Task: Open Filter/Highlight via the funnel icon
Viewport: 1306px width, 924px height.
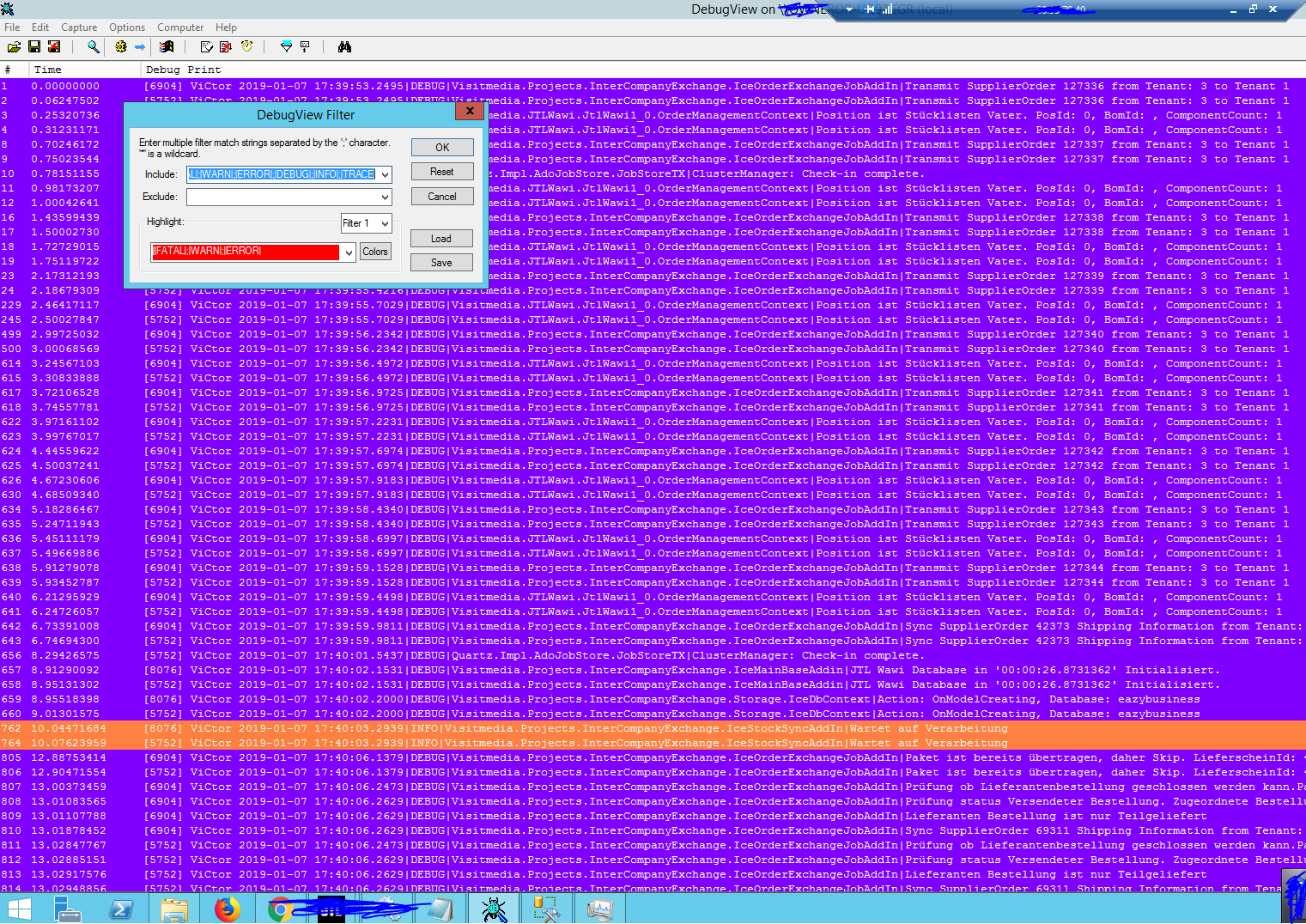Action: [286, 46]
